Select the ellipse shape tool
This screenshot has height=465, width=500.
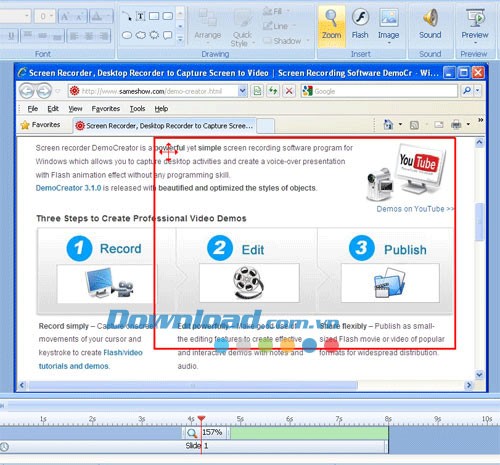tap(127, 35)
